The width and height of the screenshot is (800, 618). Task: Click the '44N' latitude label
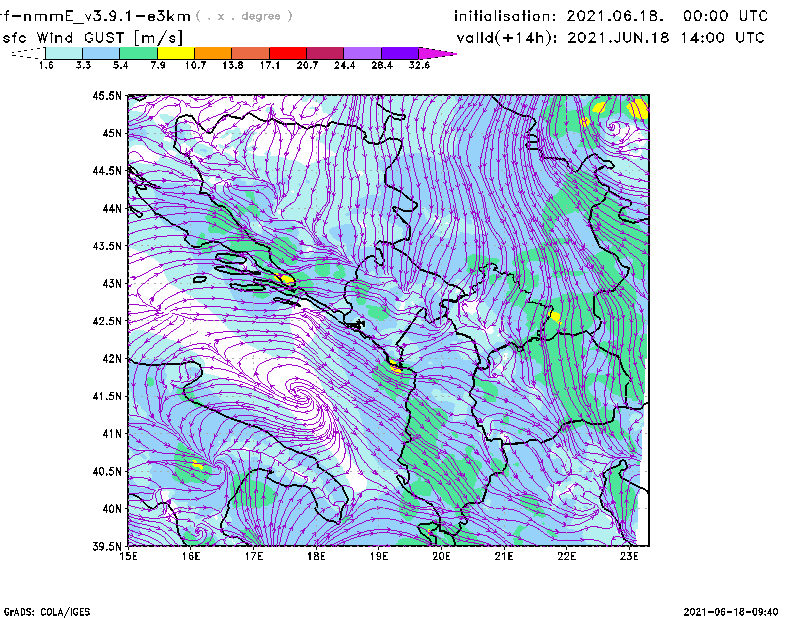[112, 208]
